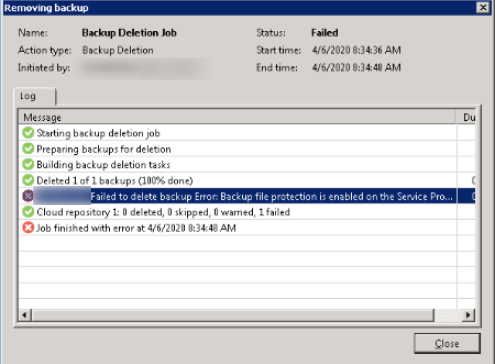
Task: Click the 'Backup Deletion Job' name value
Action: (129, 33)
